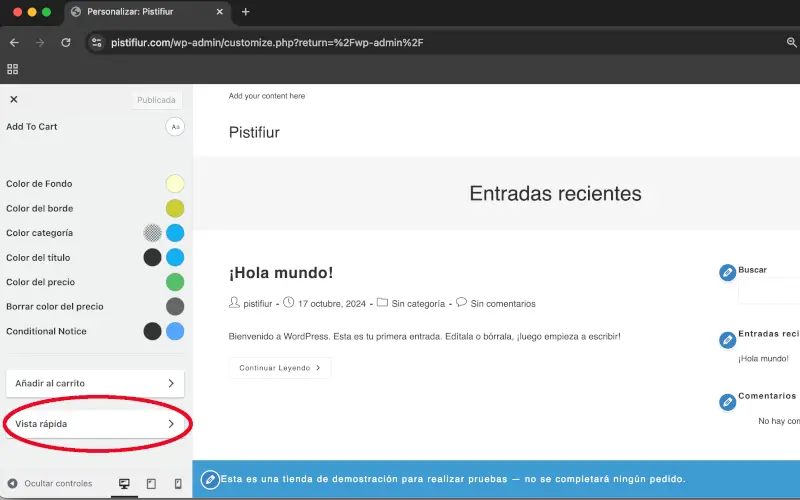This screenshot has width=800, height=500.
Task: Click the Pistifiur site title
Action: [254, 132]
